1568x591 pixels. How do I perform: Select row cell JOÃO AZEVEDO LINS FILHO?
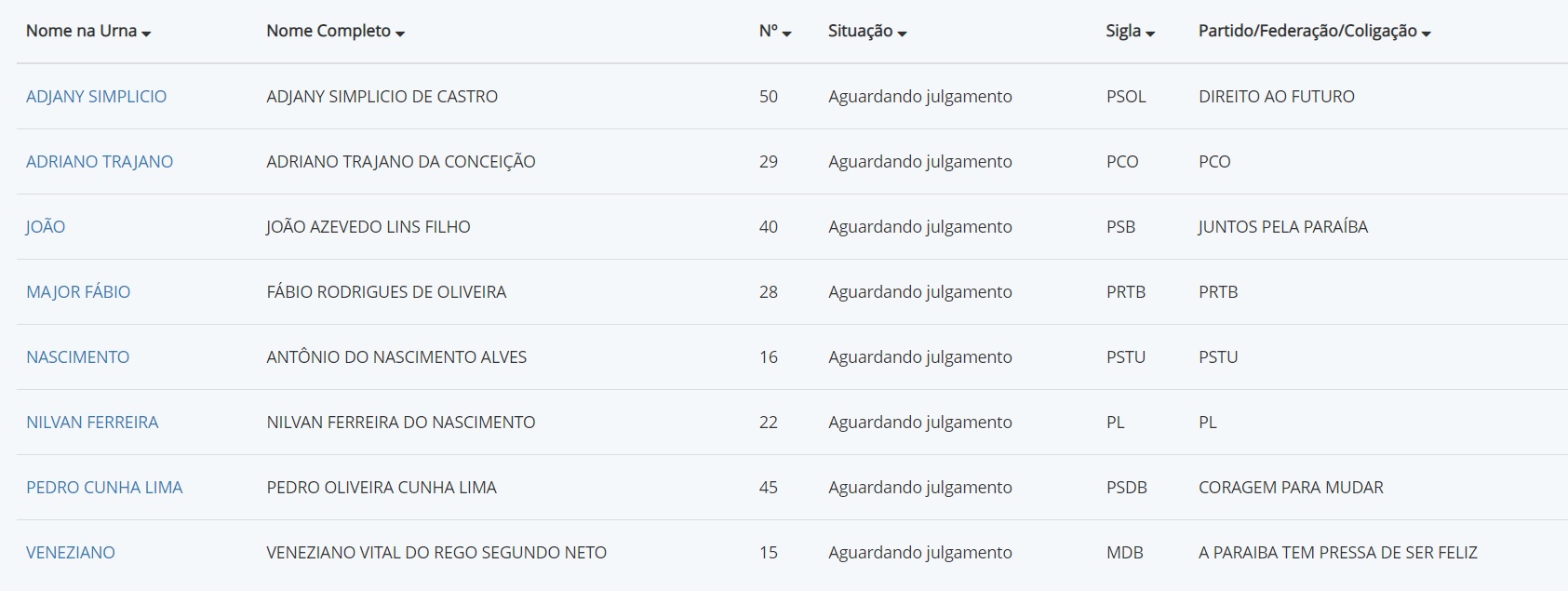369,227
